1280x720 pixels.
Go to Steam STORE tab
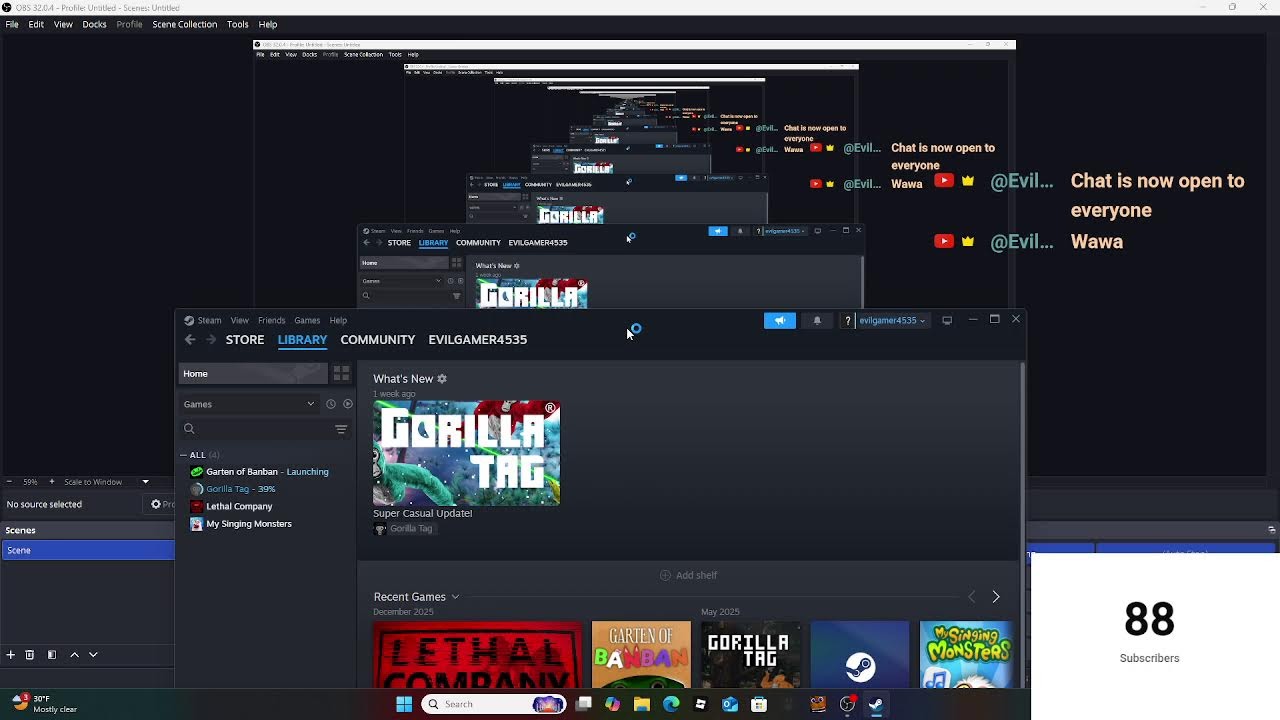tap(245, 340)
